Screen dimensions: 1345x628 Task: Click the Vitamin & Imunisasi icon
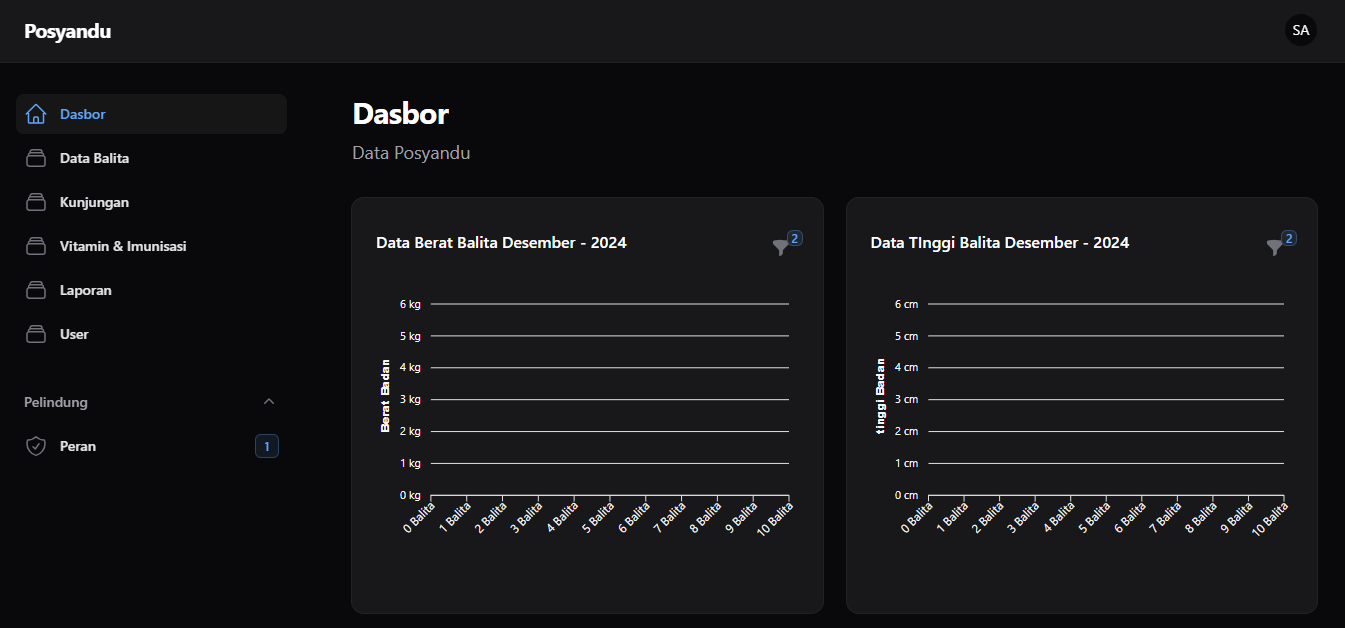36,246
